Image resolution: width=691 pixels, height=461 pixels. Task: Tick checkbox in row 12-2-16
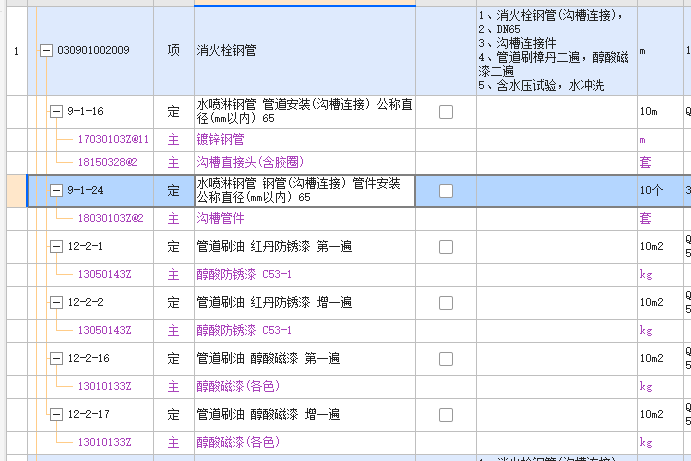click(446, 359)
